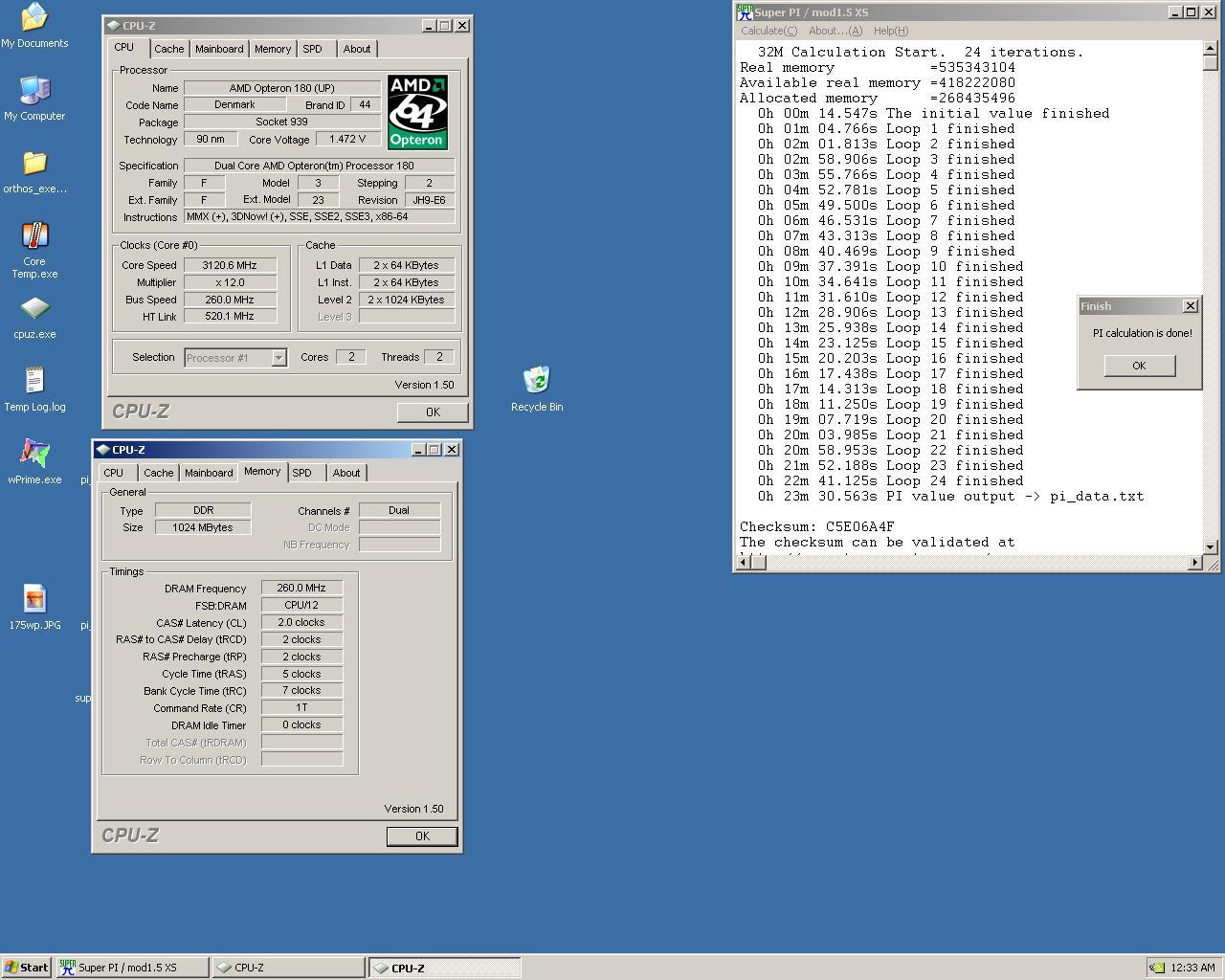Open the Calculate menu in Super PI
The height and width of the screenshot is (980, 1225).
click(x=768, y=31)
